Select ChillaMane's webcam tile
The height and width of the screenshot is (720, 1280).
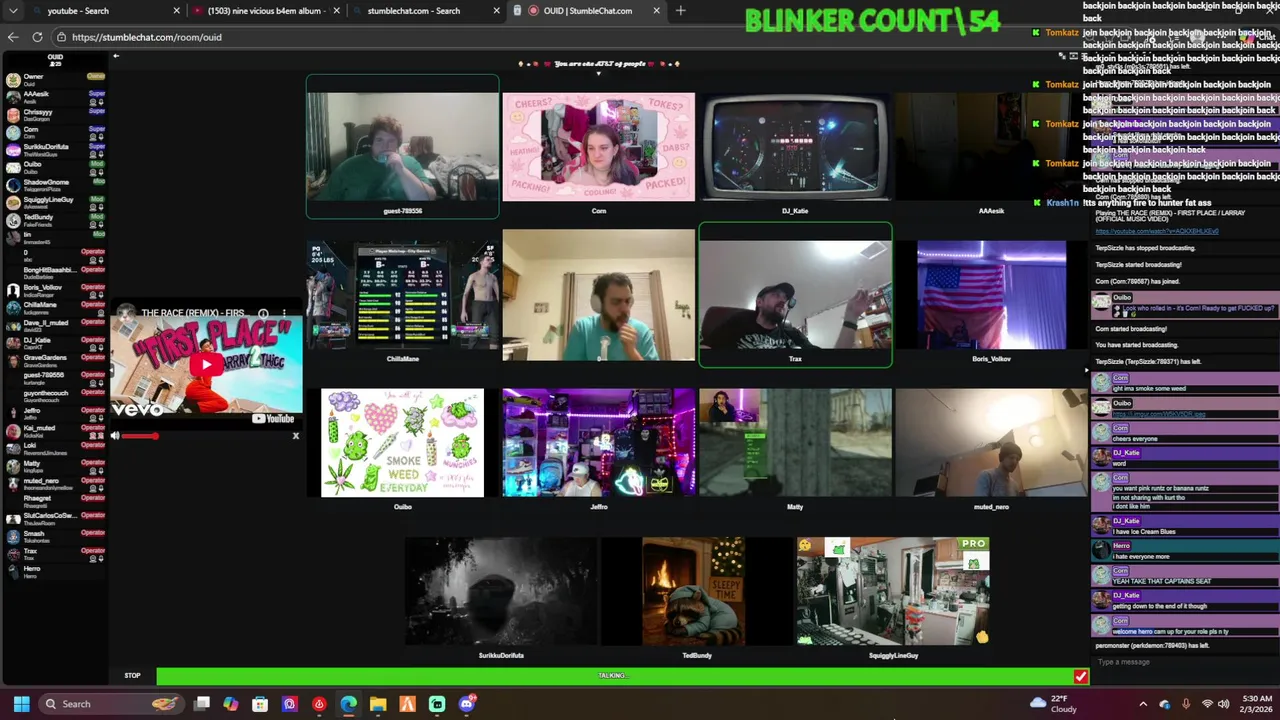[x=402, y=295]
